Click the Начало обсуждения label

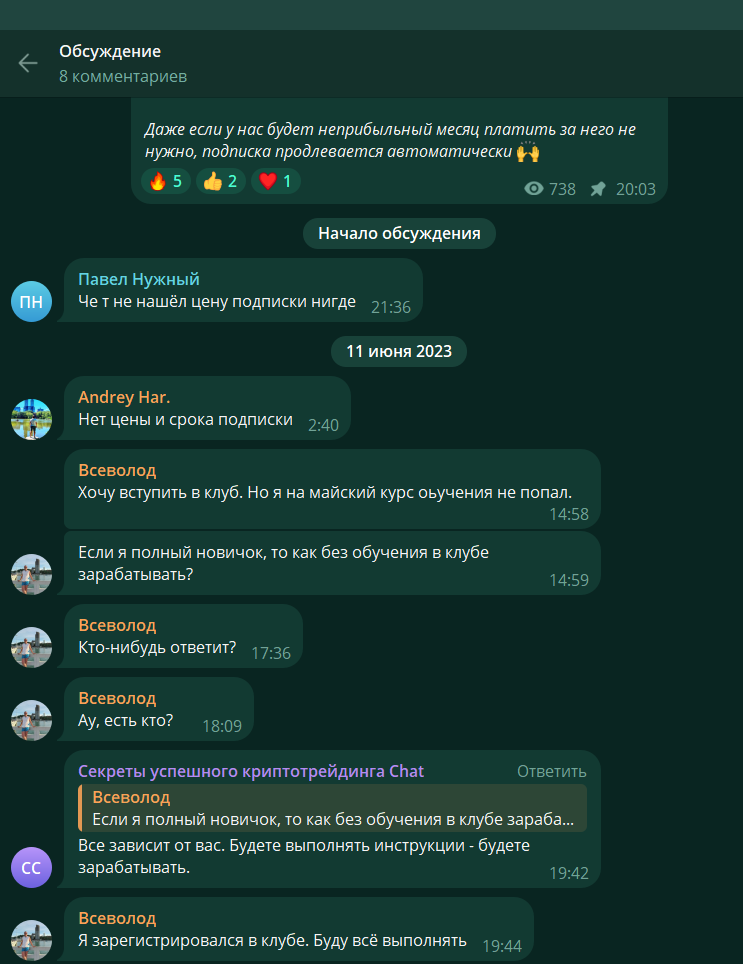[399, 234]
